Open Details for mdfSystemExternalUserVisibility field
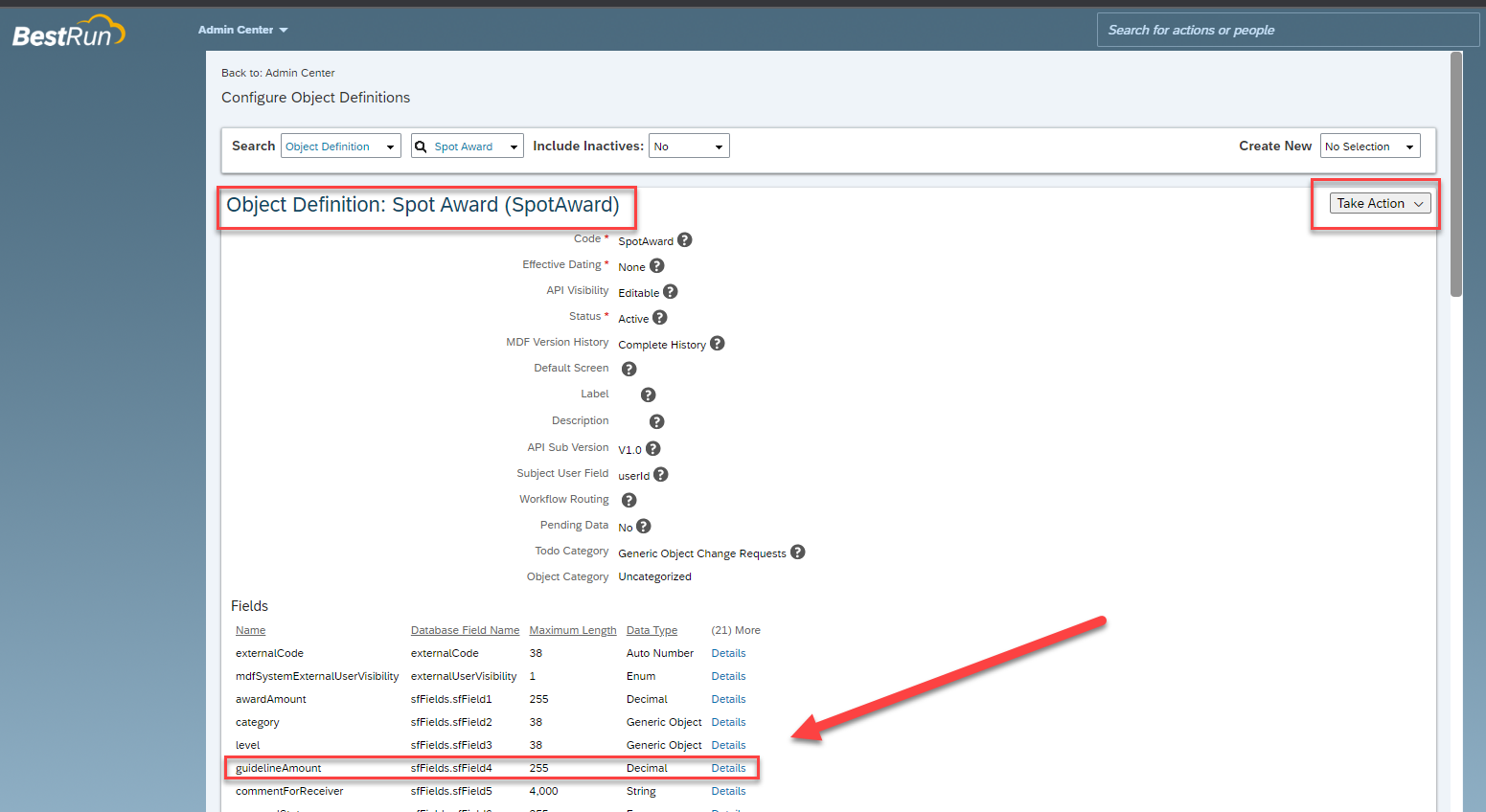This screenshot has height=812, width=1486. click(x=728, y=676)
